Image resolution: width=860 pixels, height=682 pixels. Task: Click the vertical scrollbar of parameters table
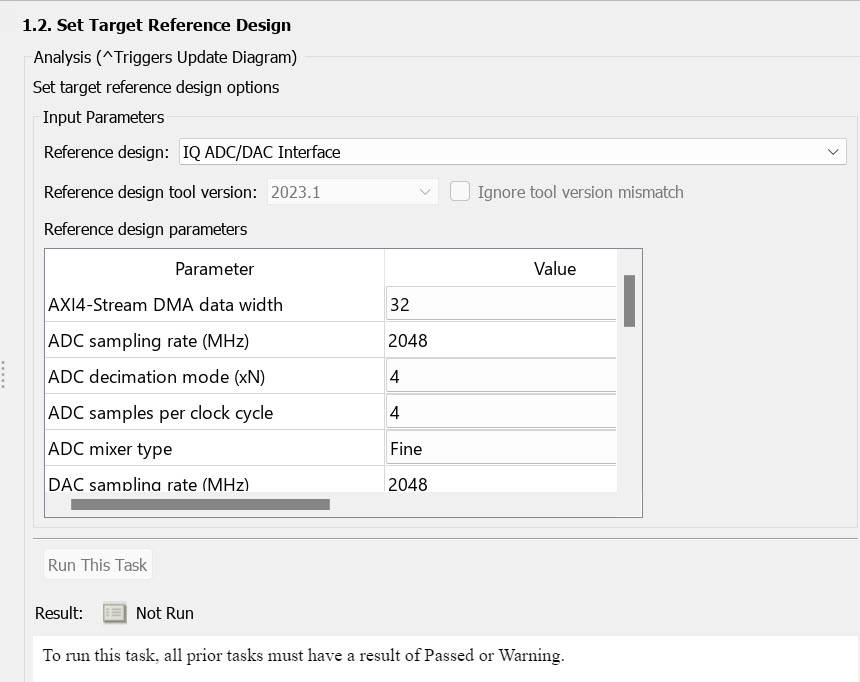pos(630,301)
